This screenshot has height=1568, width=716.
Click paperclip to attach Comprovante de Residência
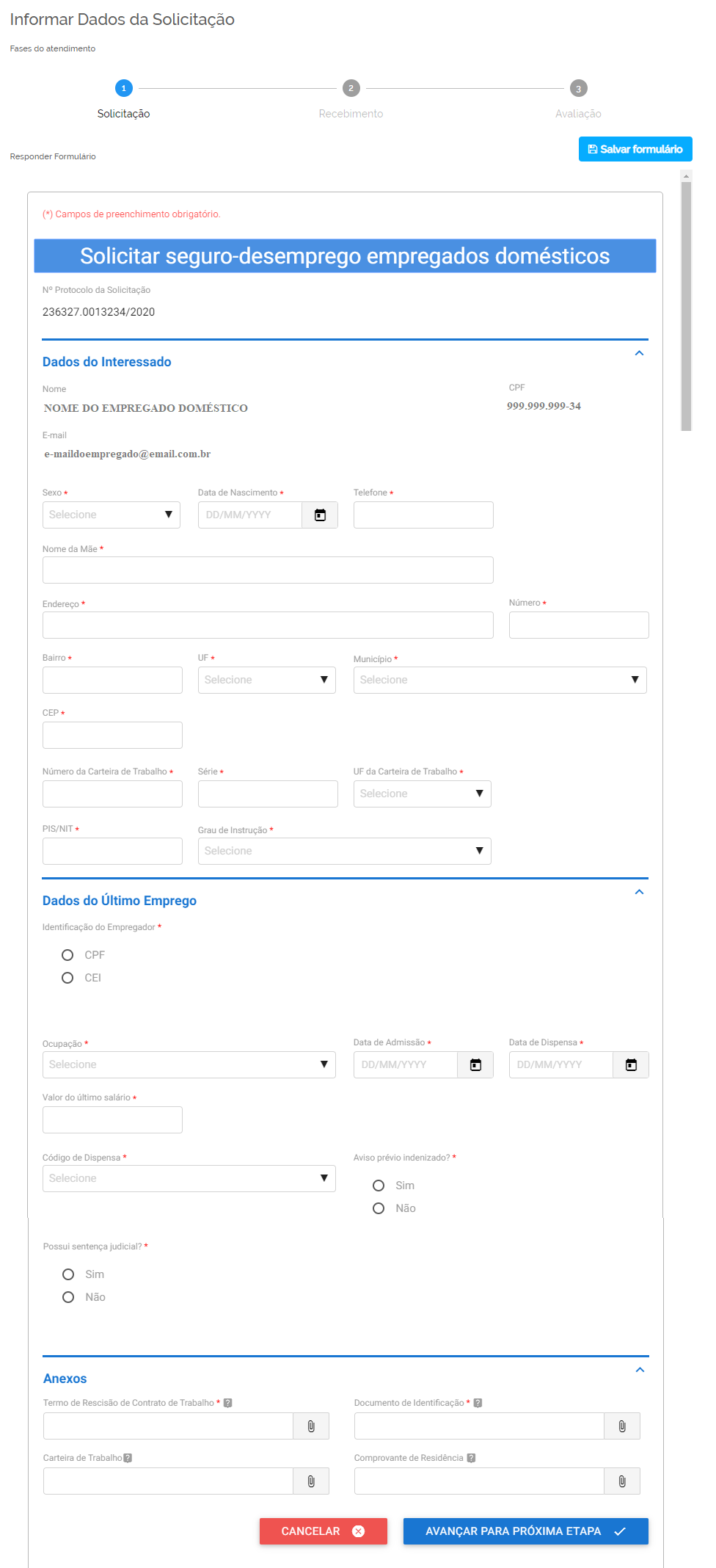[622, 1481]
